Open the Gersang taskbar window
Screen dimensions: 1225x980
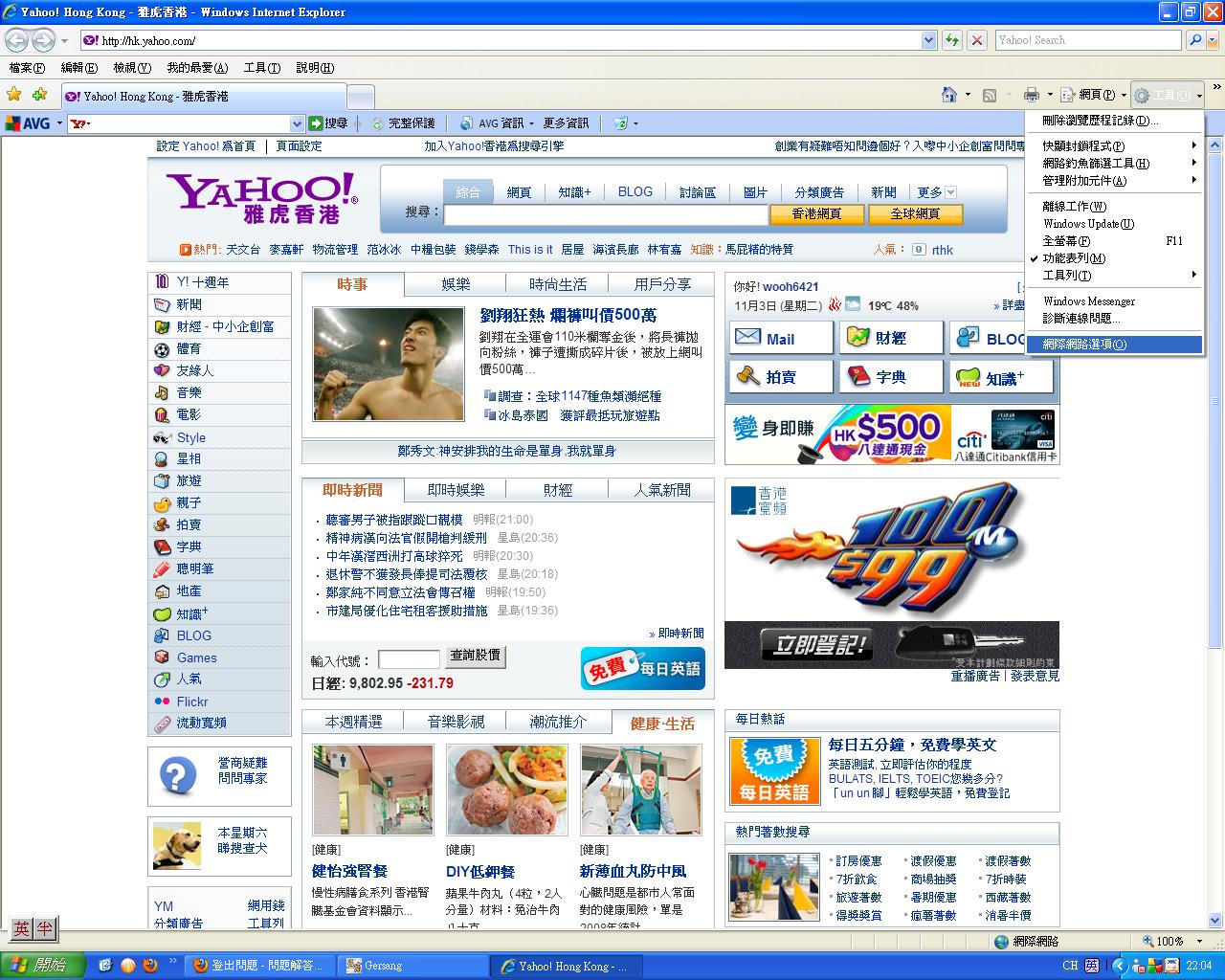tap(413, 966)
